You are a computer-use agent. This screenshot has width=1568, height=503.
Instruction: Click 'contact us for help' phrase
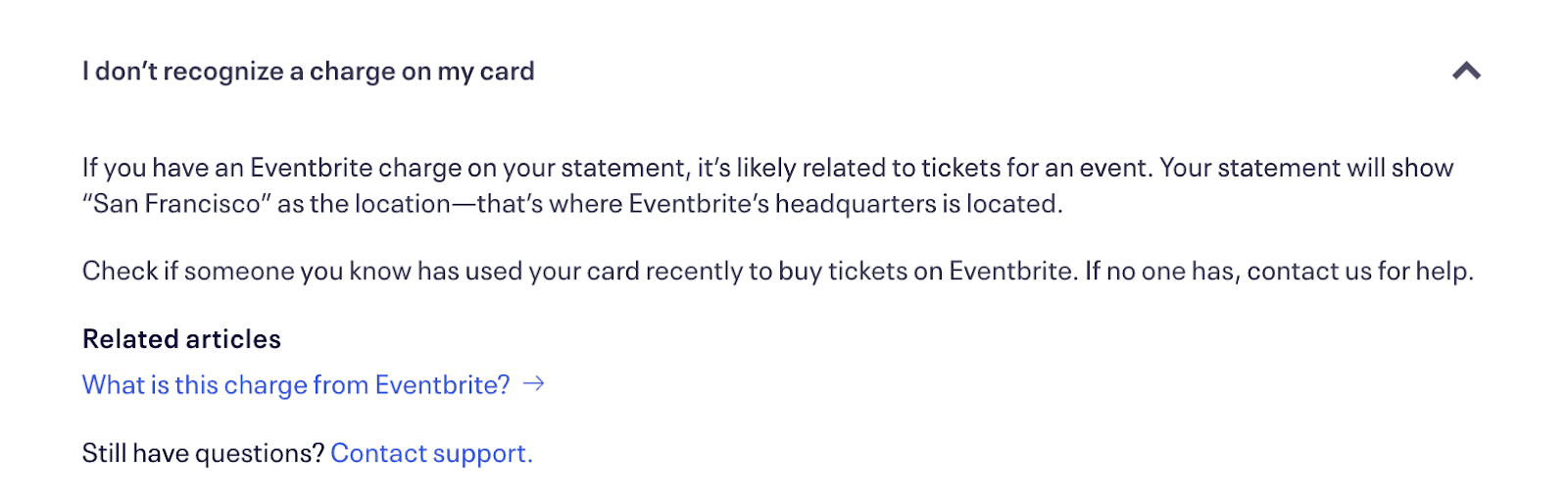click(1358, 271)
